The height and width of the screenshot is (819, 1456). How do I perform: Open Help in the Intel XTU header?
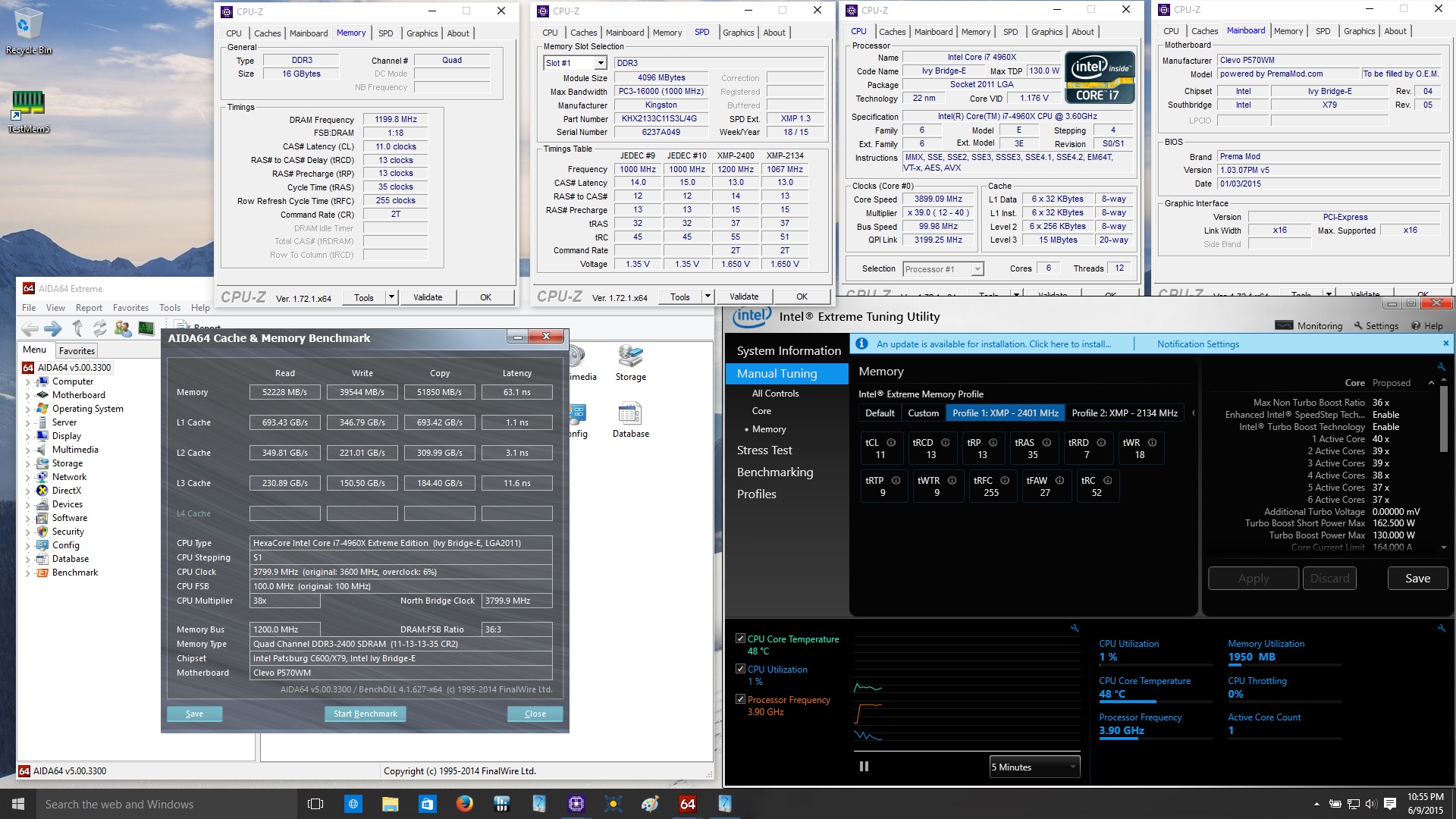tap(1426, 325)
